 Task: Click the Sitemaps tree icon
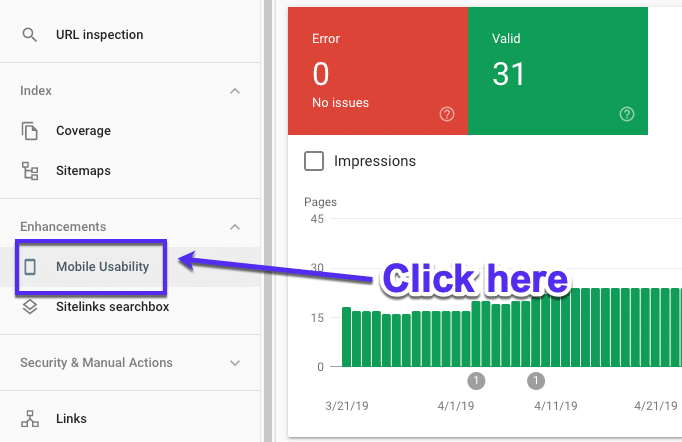[30, 171]
